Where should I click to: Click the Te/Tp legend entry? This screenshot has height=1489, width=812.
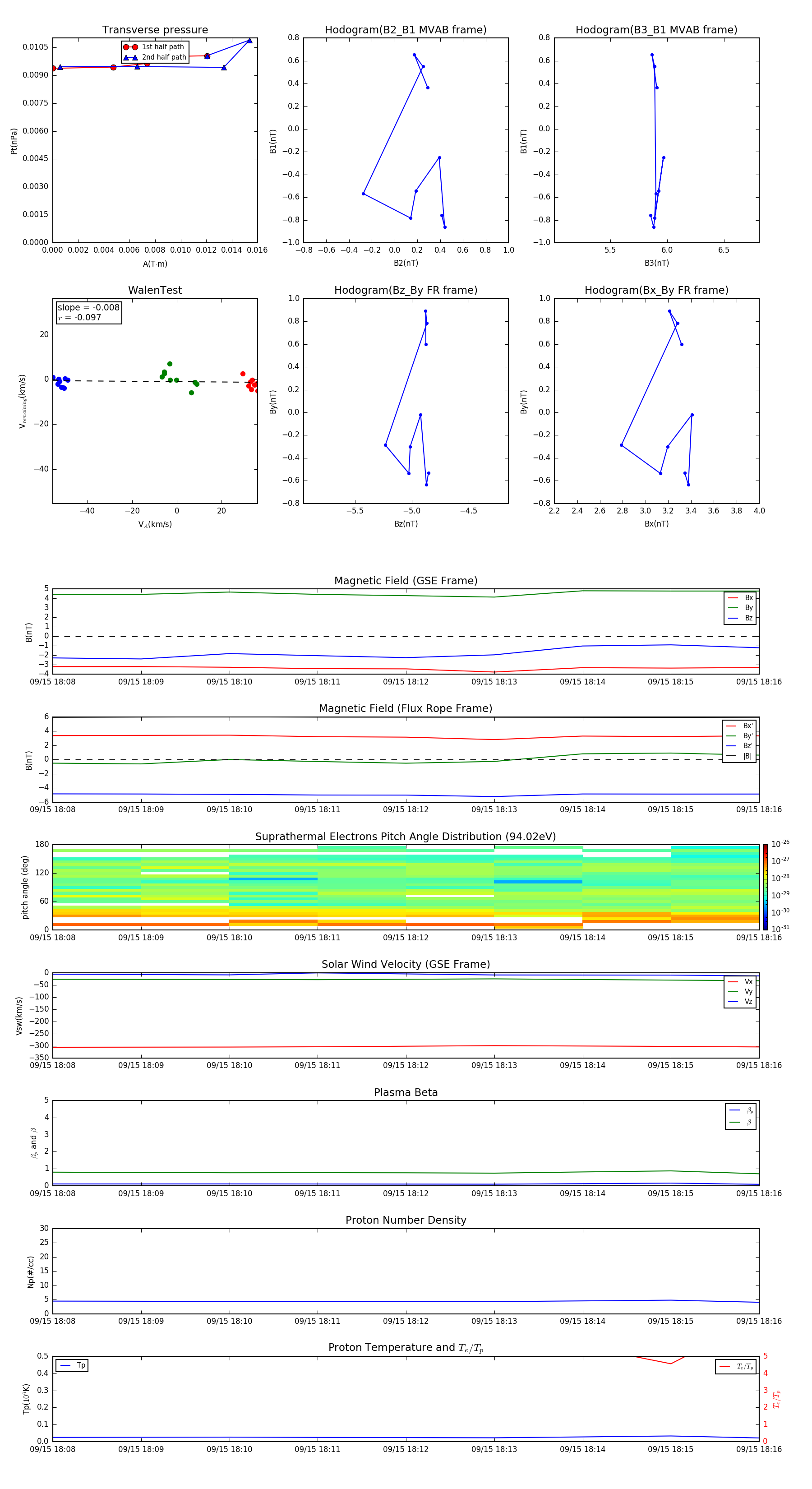[736, 1367]
